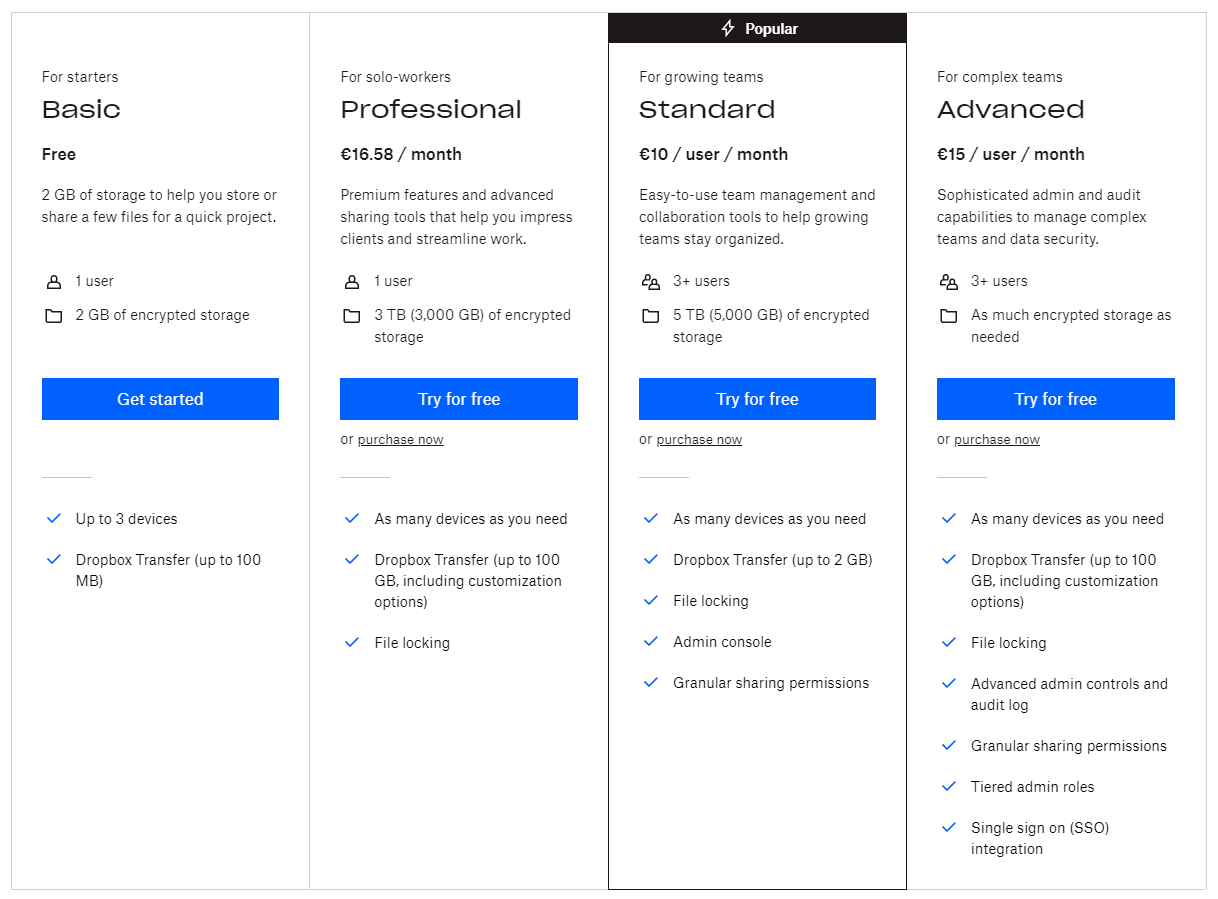Try the Standard plan for free
Viewport: 1218px width, 899px height.
[x=757, y=399]
